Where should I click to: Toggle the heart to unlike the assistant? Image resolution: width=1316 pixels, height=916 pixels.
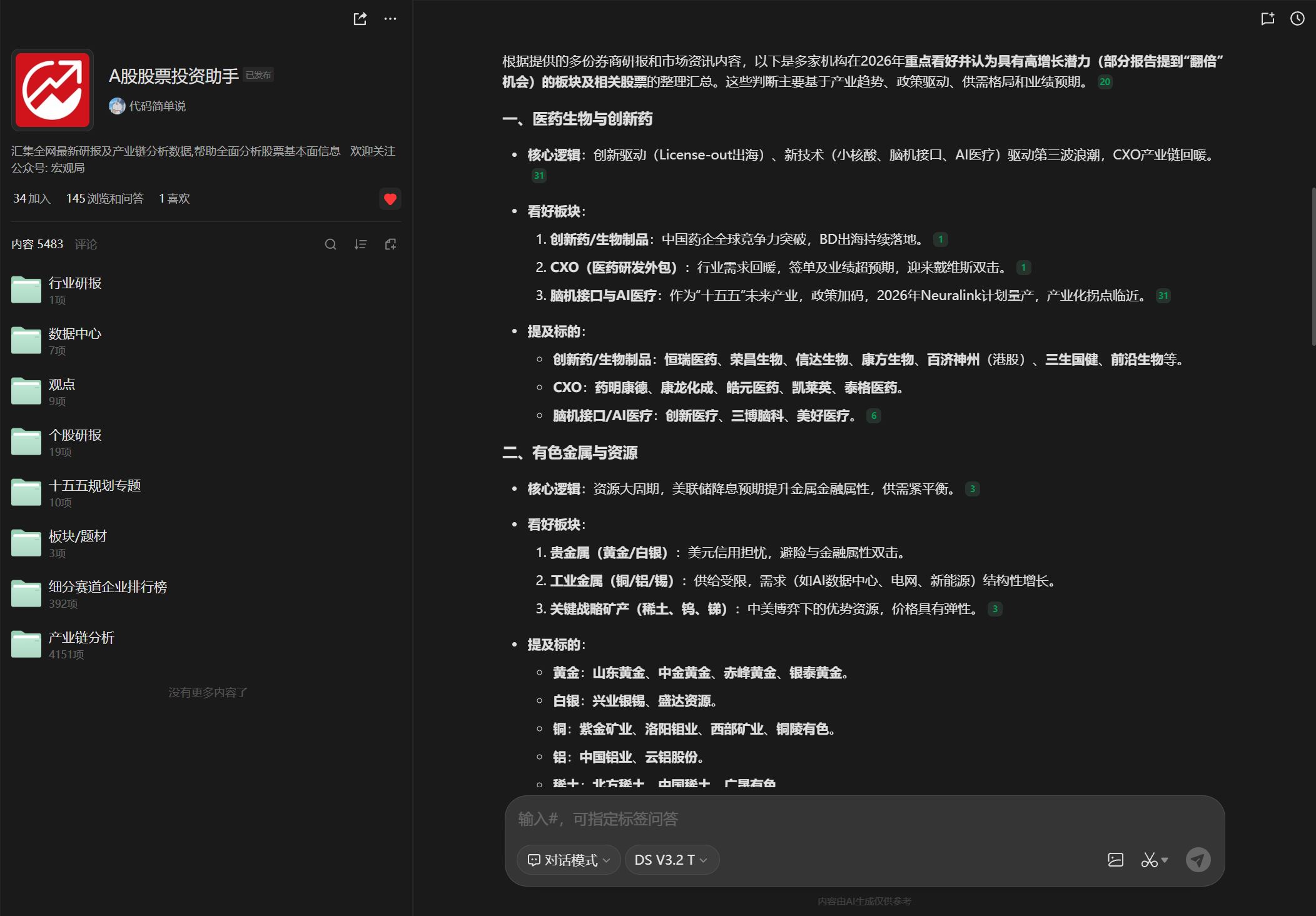pos(390,199)
